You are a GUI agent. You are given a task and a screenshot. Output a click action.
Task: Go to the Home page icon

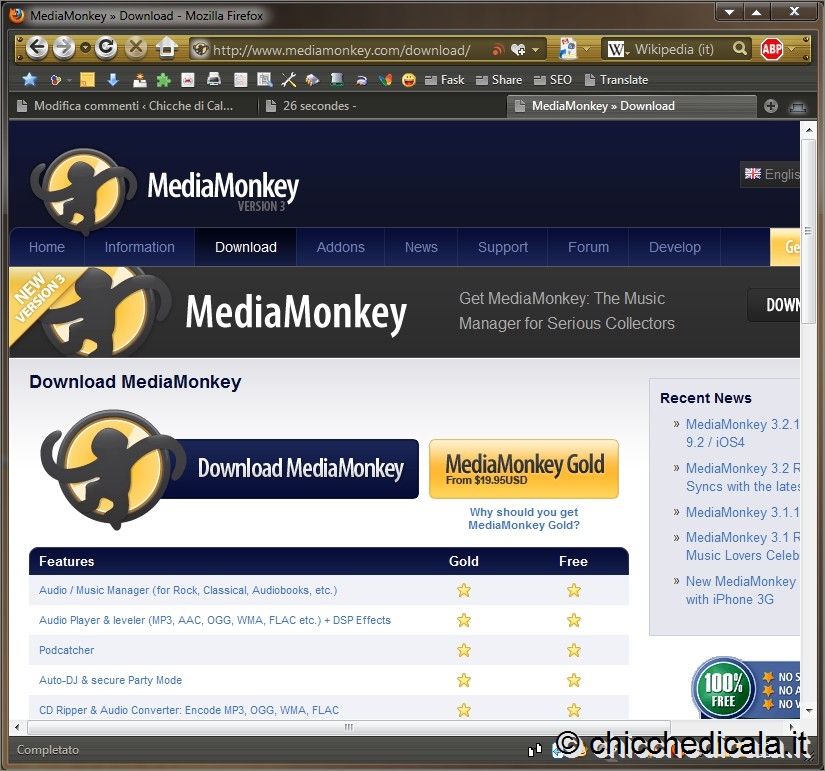(167, 48)
